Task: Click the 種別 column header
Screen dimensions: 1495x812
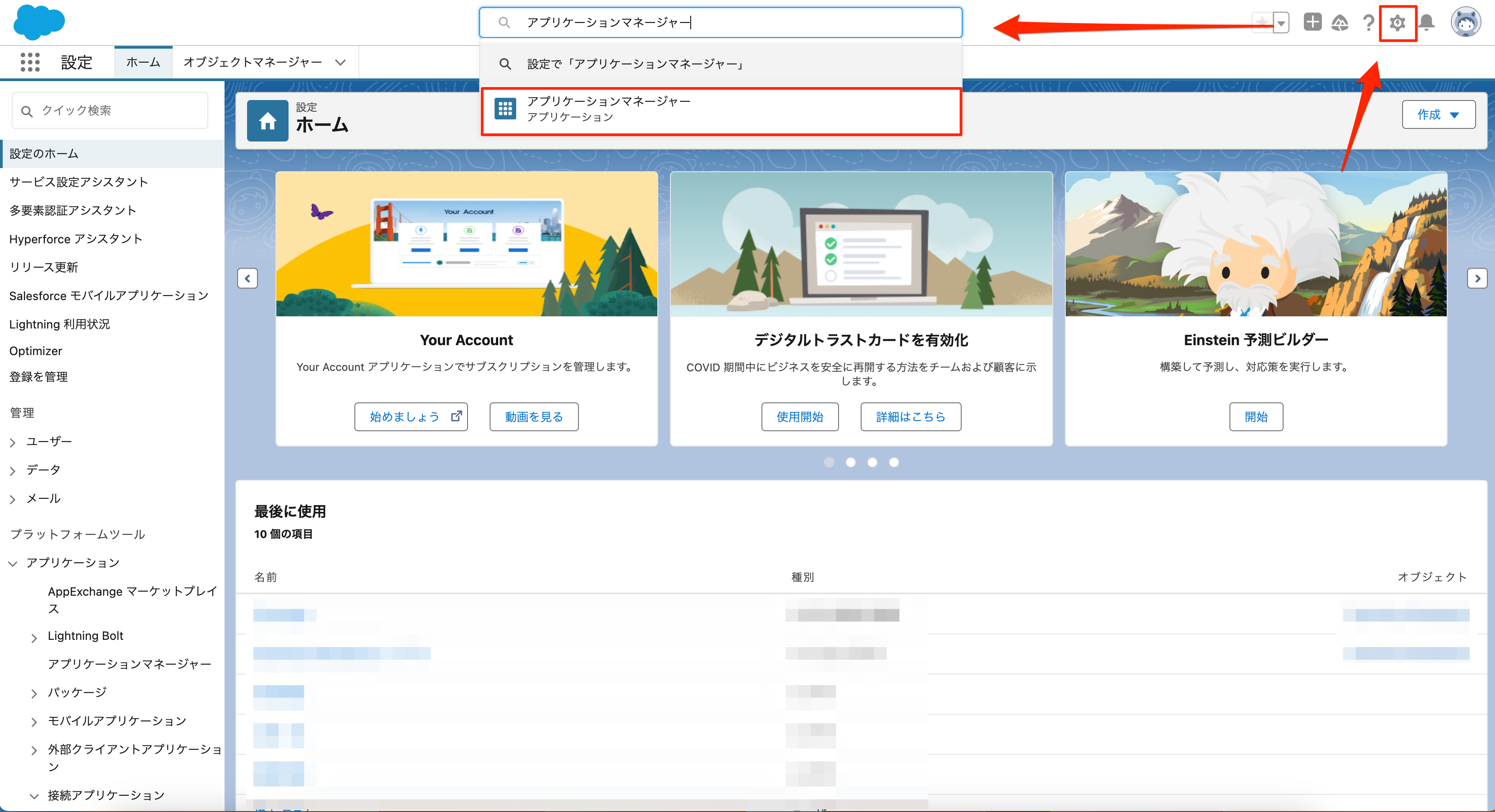Action: click(803, 577)
